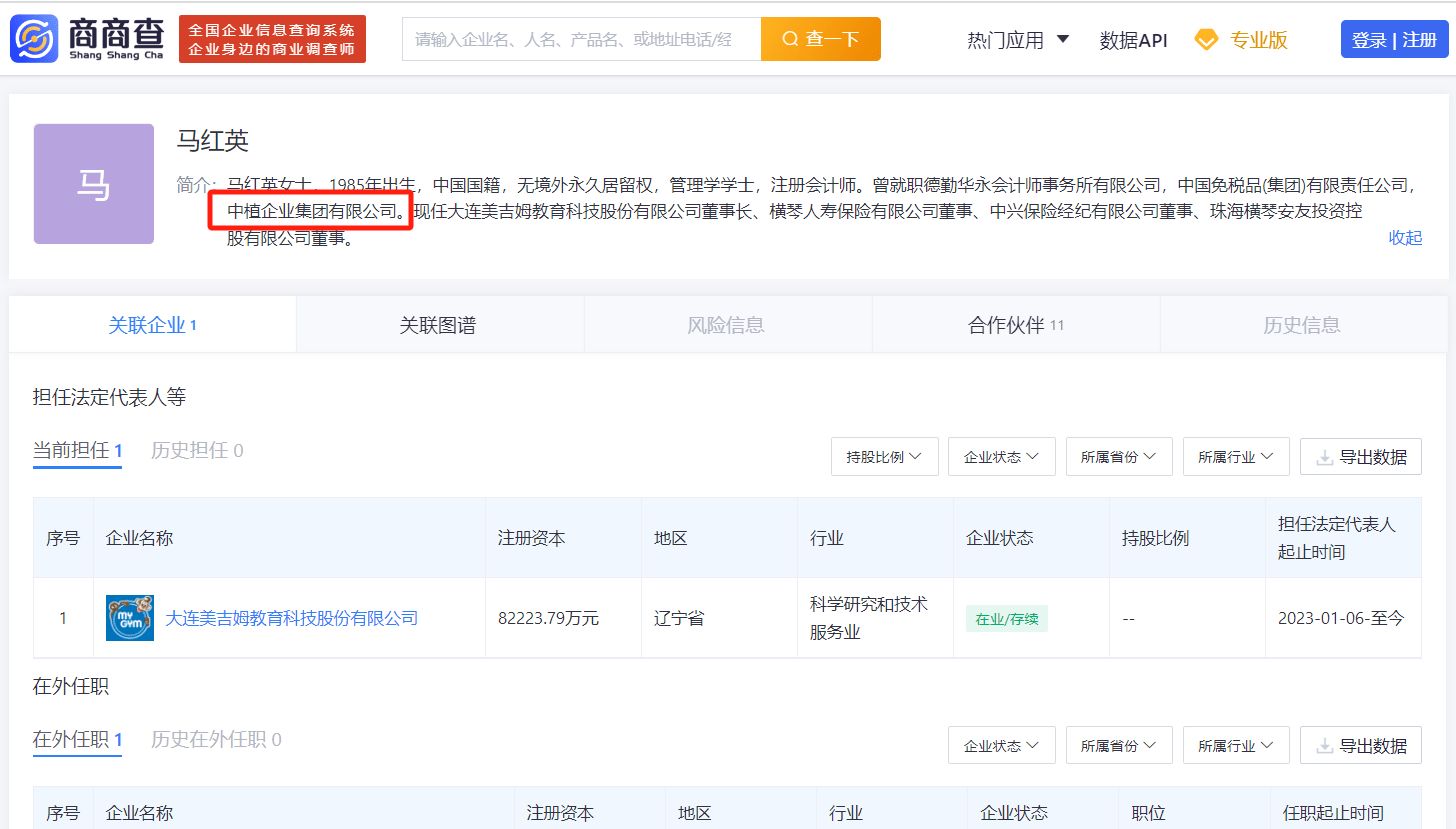Open 所属行业 filter in 在外任职 section
This screenshot has width=1456, height=829.
pyautogui.click(x=1236, y=746)
